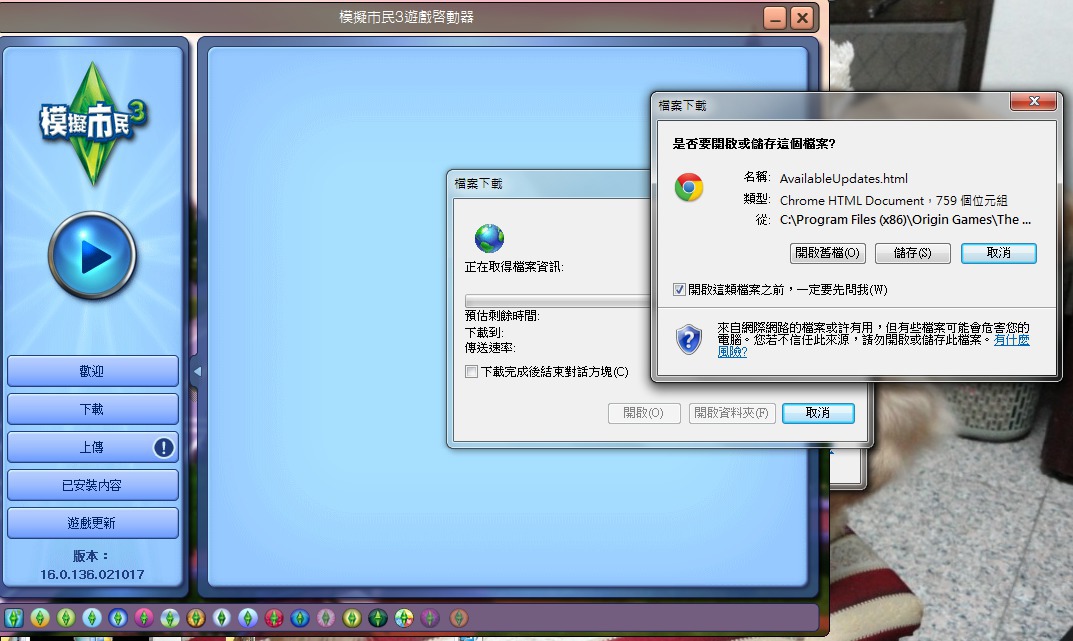Image resolution: width=1073 pixels, height=641 pixels.
Task: Open the 遊戲更新 tab in the launcher
Action: pyautogui.click(x=92, y=523)
